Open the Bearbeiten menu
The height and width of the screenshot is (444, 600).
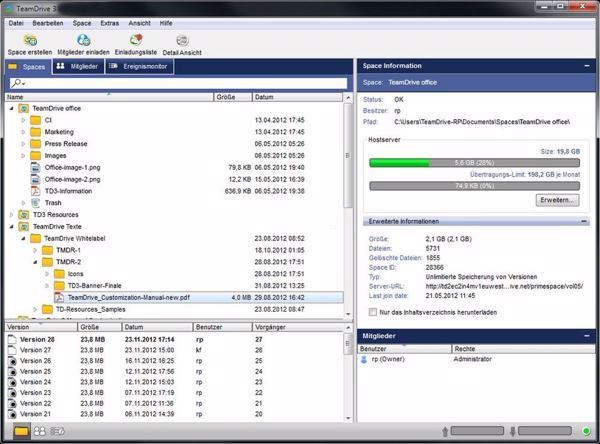pos(48,23)
